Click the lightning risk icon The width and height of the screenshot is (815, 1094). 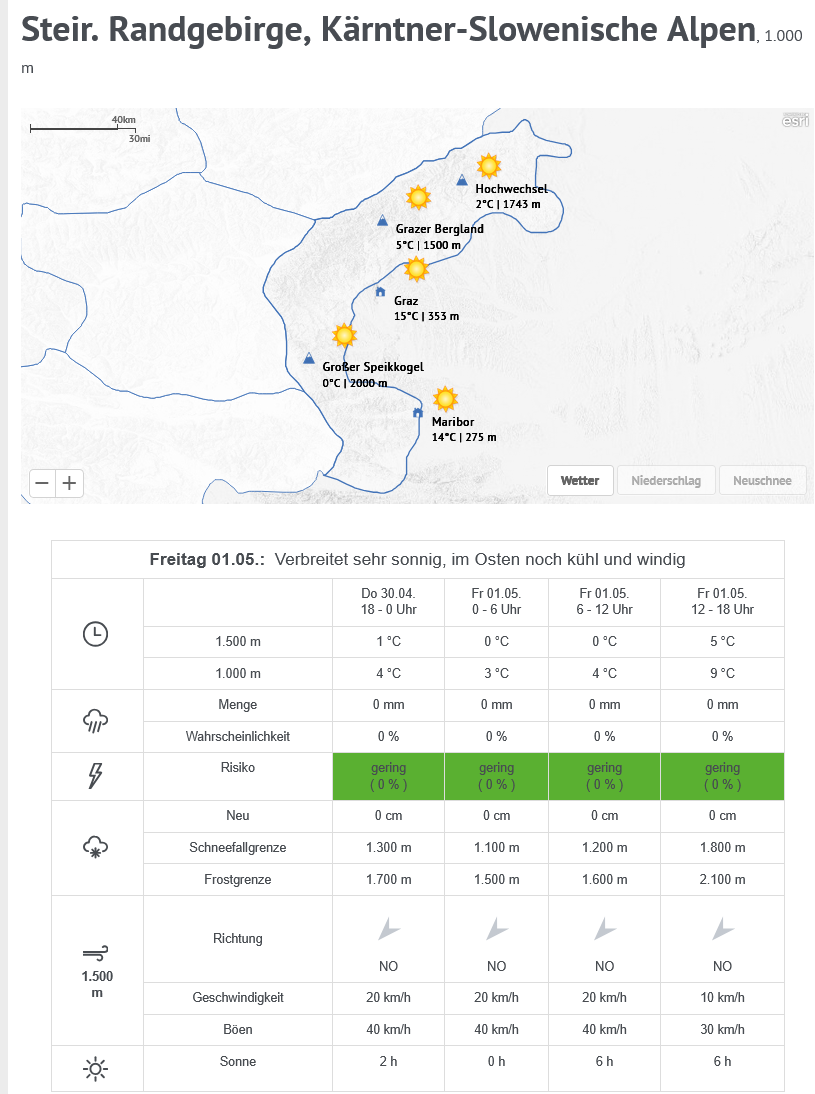coord(96,776)
